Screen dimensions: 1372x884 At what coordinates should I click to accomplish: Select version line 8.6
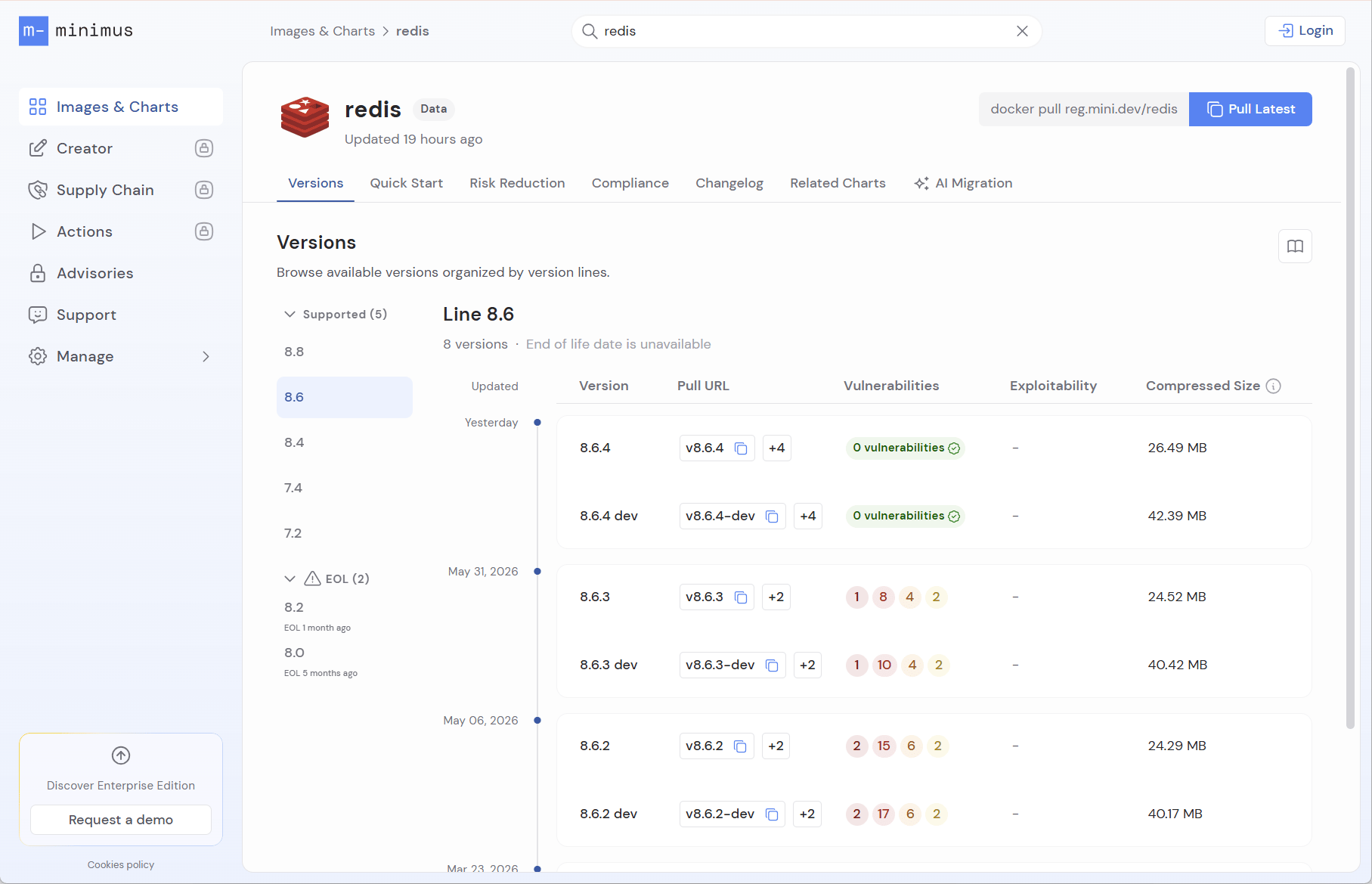pyautogui.click(x=345, y=397)
